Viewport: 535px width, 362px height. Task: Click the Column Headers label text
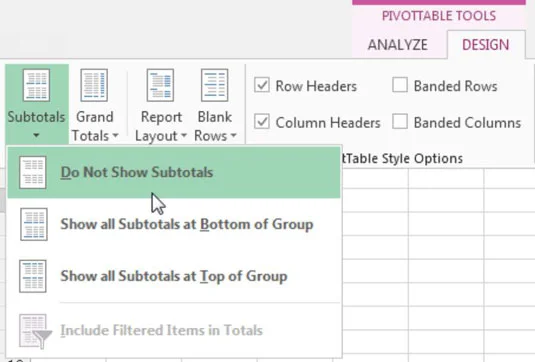(x=328, y=123)
